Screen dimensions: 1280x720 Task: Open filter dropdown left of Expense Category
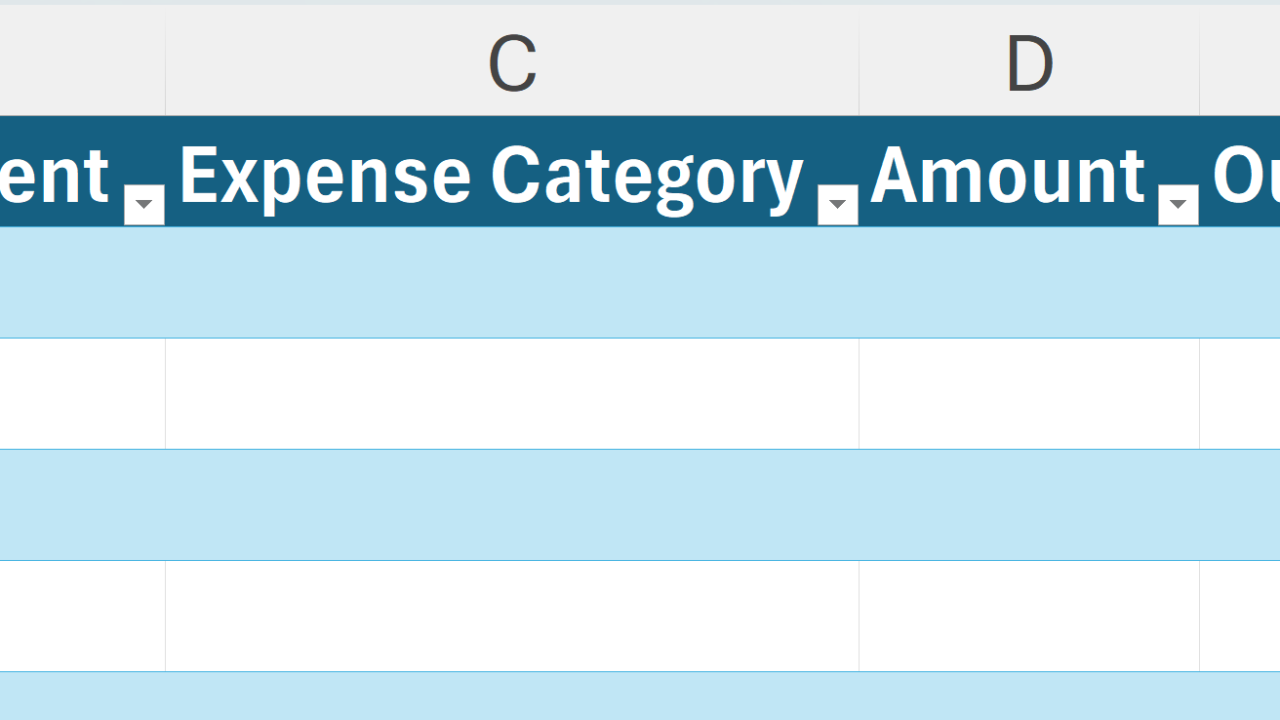144,205
